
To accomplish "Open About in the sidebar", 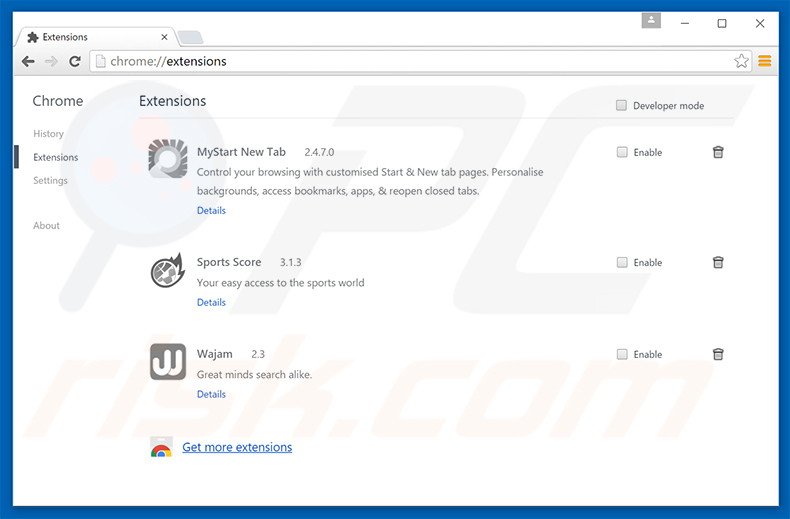I will (46, 226).
